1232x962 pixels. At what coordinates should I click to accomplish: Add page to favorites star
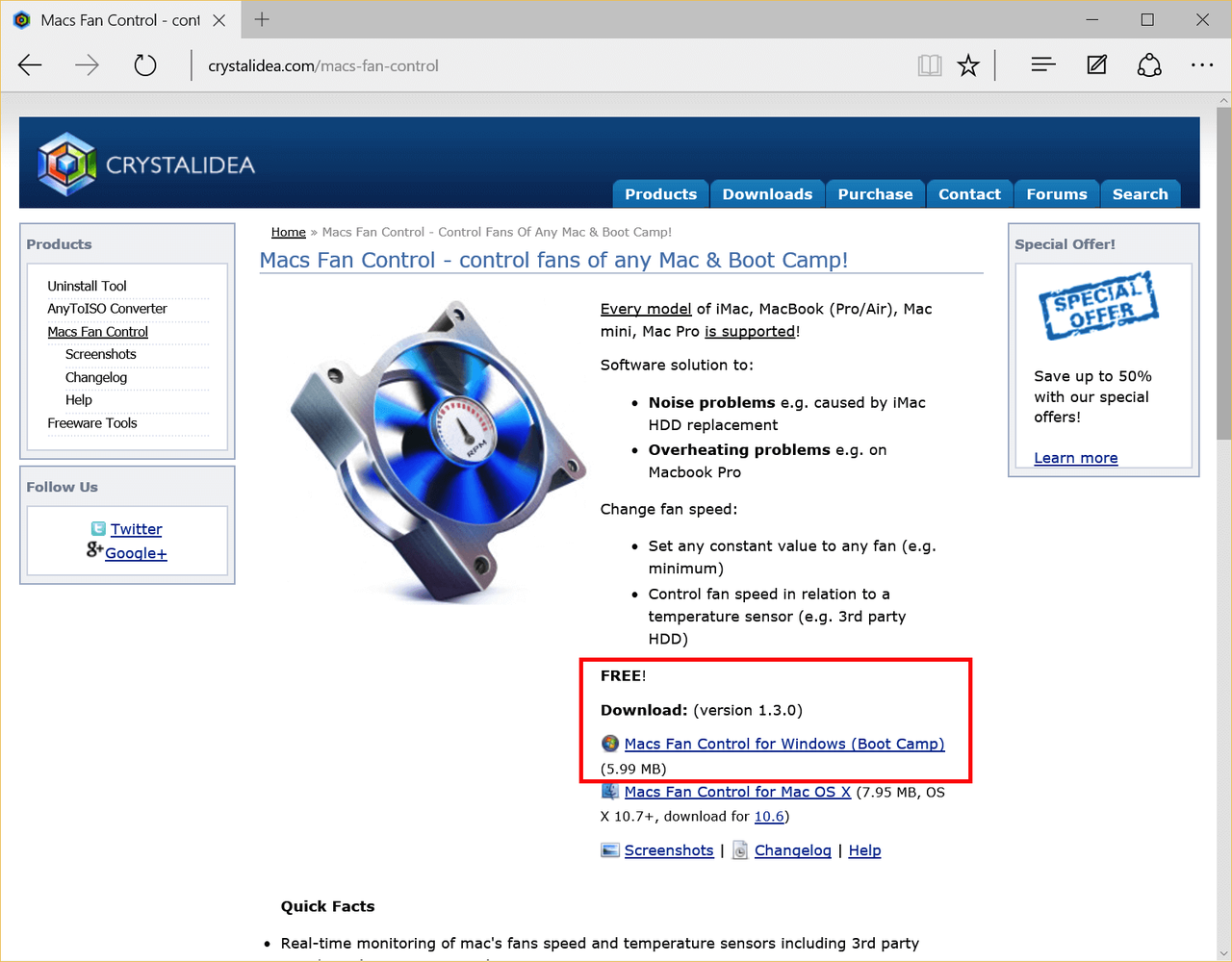click(968, 65)
